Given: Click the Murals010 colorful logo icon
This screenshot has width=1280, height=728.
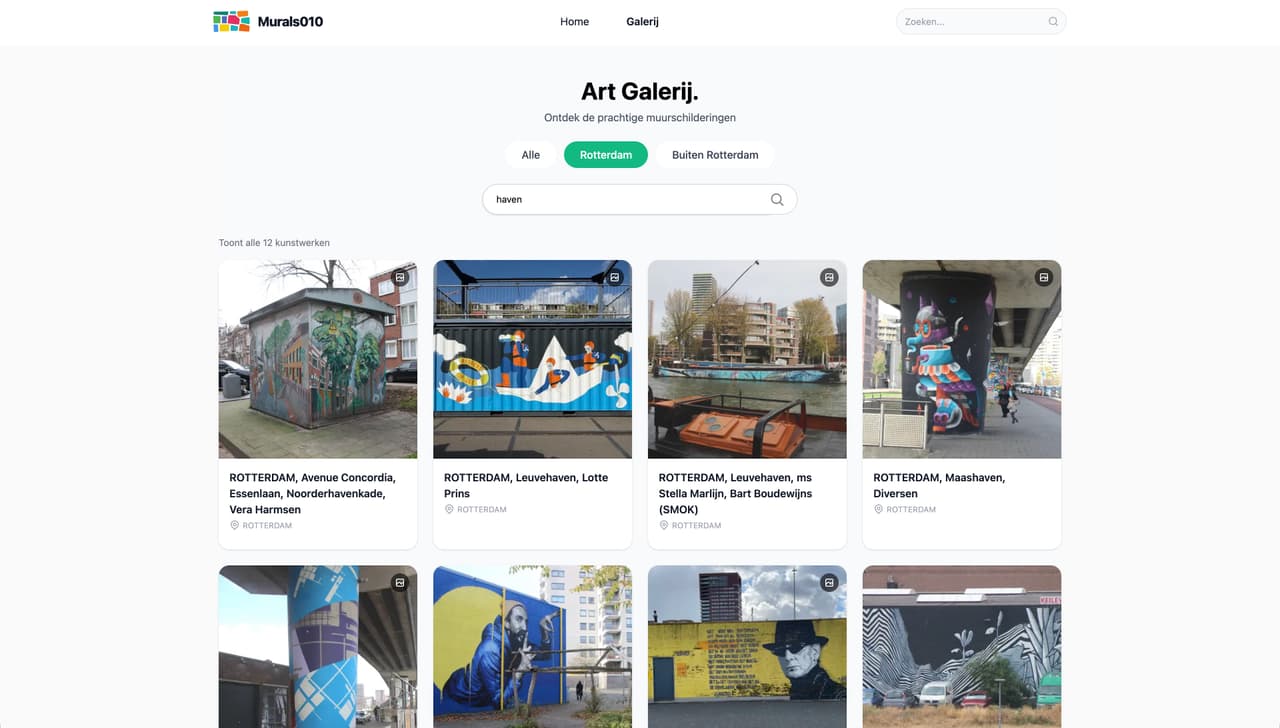Looking at the screenshot, I should tap(231, 21).
